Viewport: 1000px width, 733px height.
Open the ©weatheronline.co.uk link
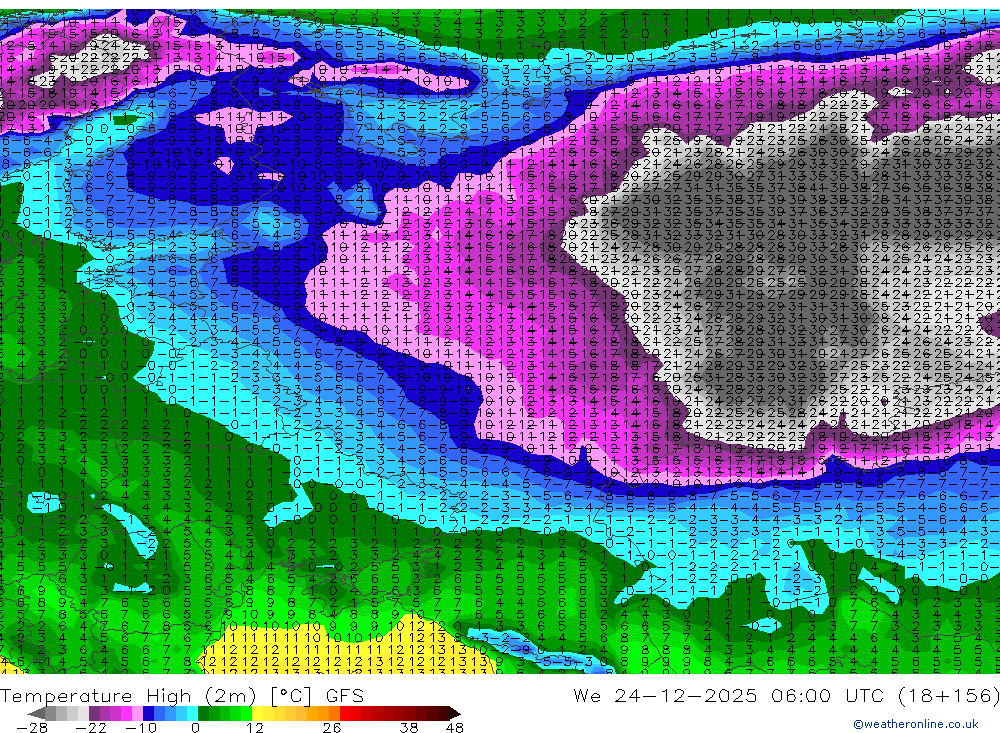point(916,724)
